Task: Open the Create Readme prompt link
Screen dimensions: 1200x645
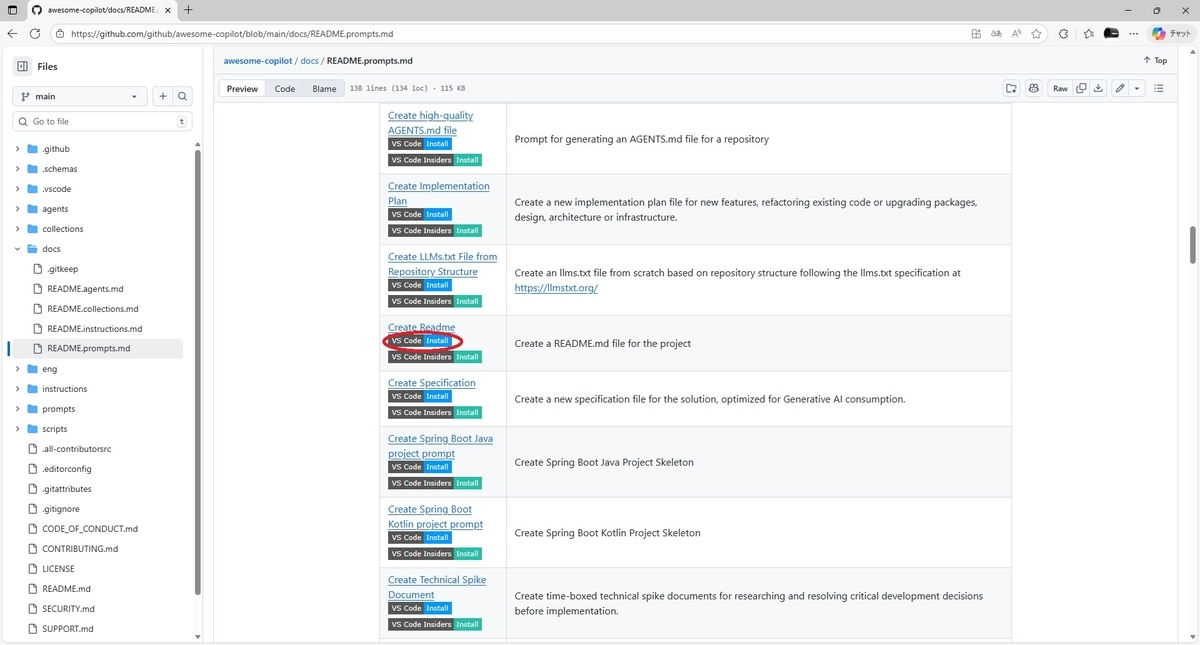Action: click(421, 327)
